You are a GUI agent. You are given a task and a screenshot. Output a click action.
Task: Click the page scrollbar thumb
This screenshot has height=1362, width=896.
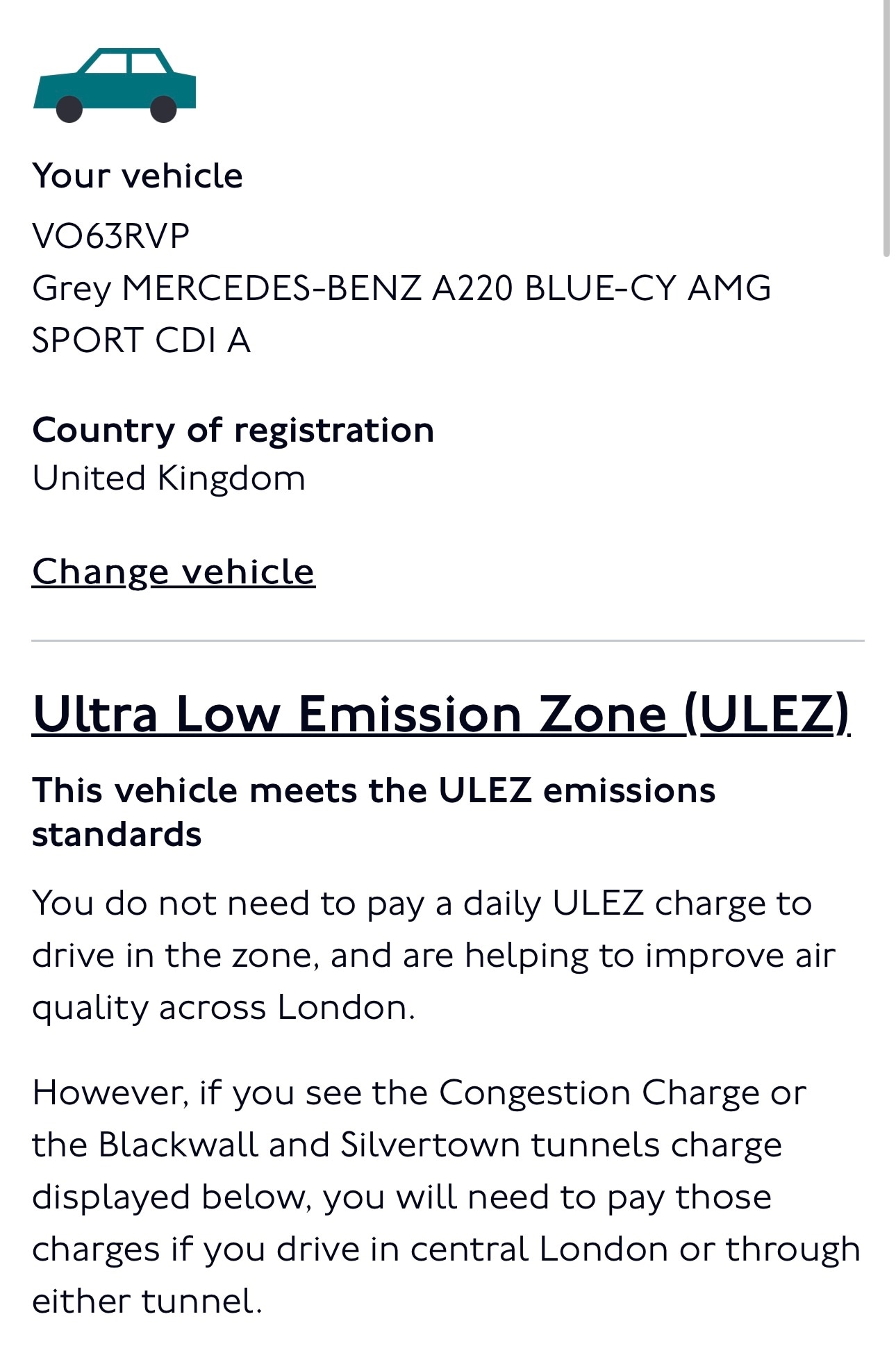point(886,128)
